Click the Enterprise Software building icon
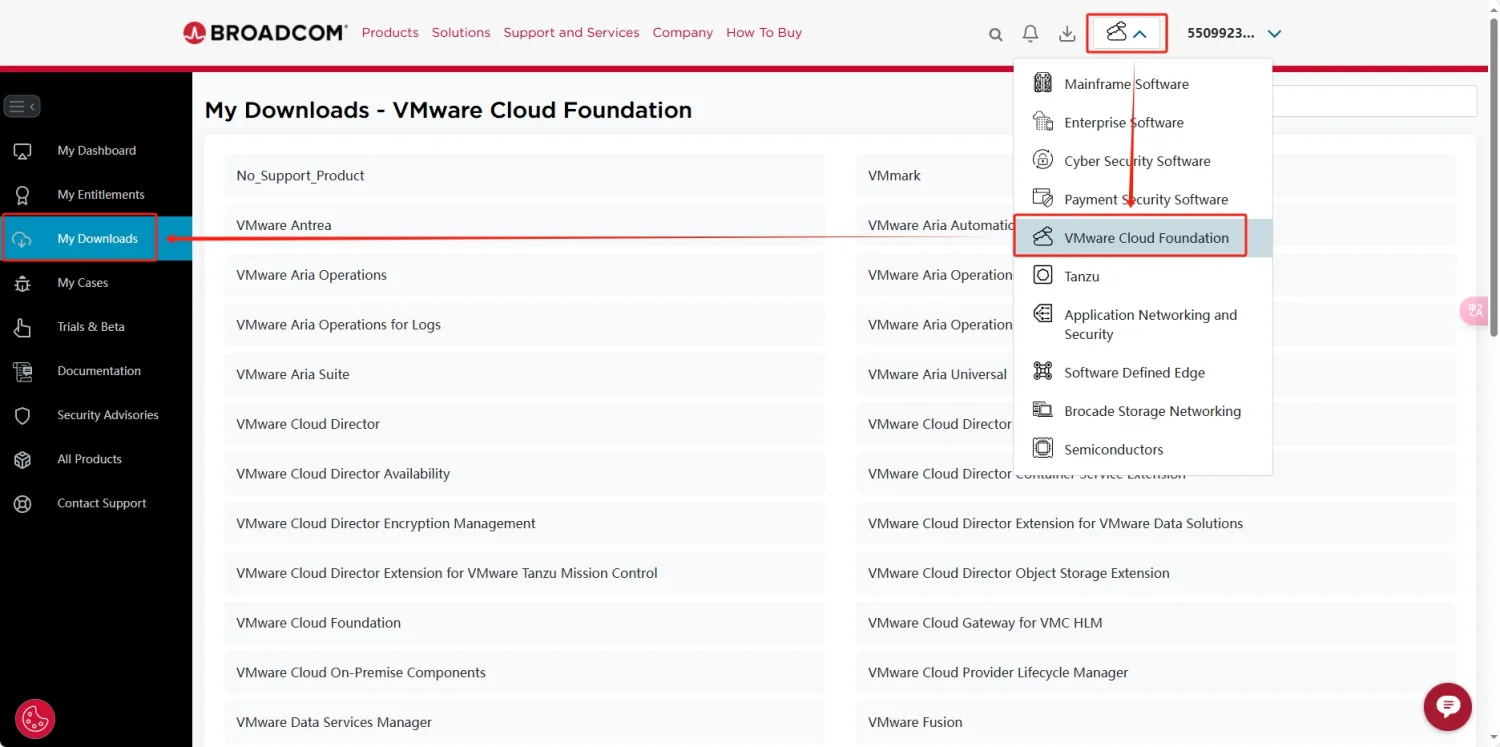Viewport: 1500px width, 747px height. (x=1043, y=122)
